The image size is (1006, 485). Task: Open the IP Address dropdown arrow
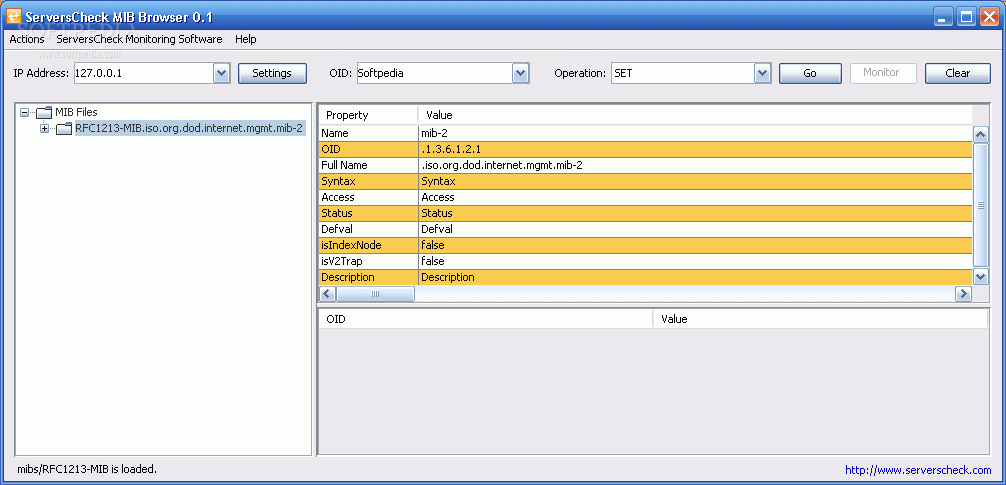coord(221,73)
